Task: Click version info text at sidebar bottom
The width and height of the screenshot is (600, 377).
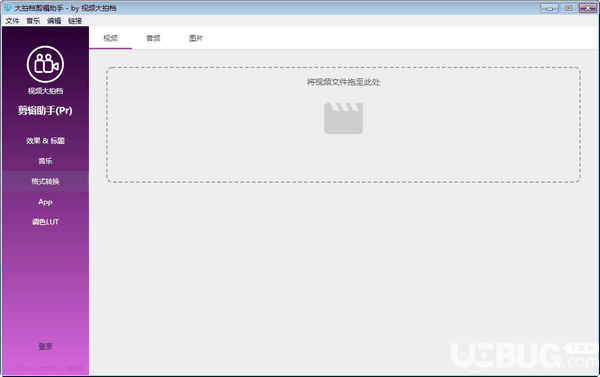Action: click(45, 368)
